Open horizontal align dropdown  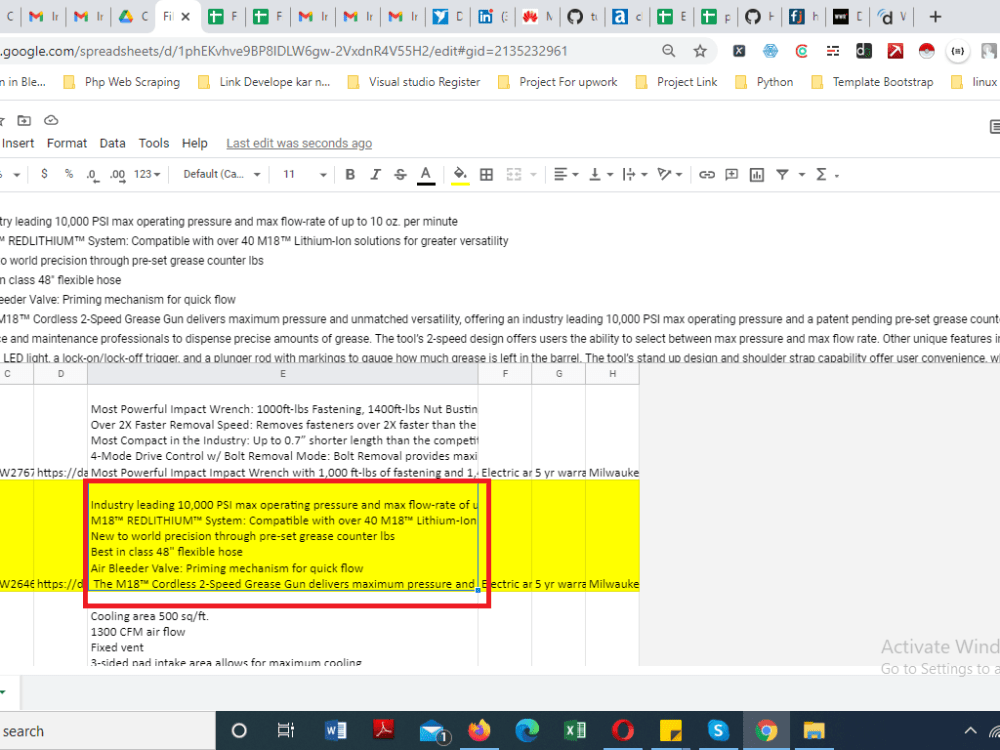point(565,174)
